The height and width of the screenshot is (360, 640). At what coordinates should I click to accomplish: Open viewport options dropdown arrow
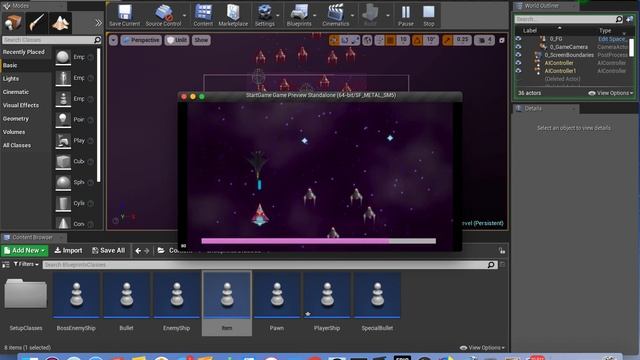(x=113, y=40)
